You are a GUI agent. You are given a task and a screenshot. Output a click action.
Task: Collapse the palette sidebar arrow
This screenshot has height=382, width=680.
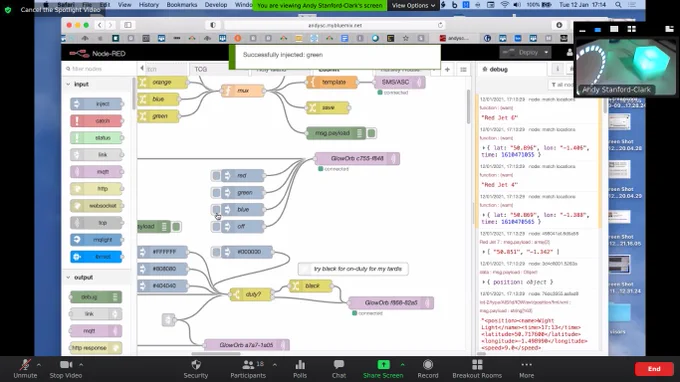pyautogui.click(x=142, y=69)
